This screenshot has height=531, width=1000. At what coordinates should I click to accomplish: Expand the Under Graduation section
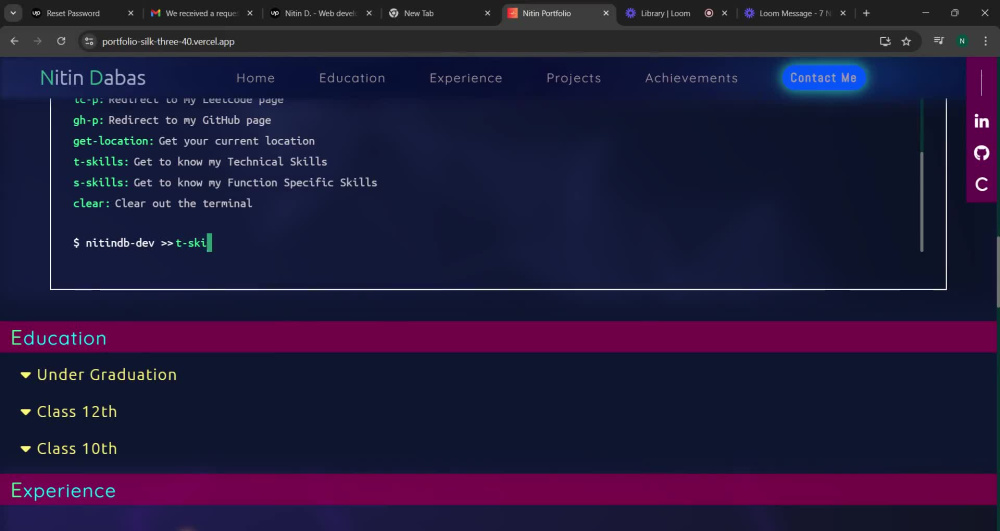[x=99, y=375]
